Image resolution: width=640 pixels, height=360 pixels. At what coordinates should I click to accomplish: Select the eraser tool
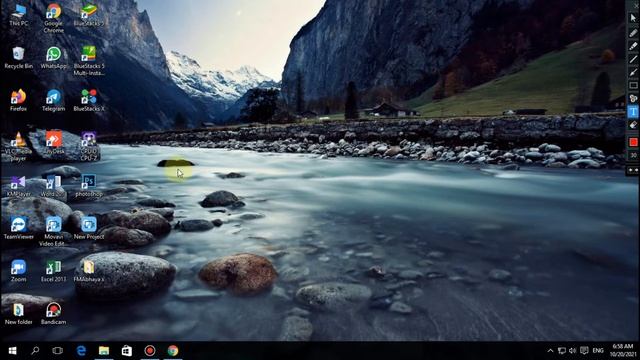[x=633, y=124]
